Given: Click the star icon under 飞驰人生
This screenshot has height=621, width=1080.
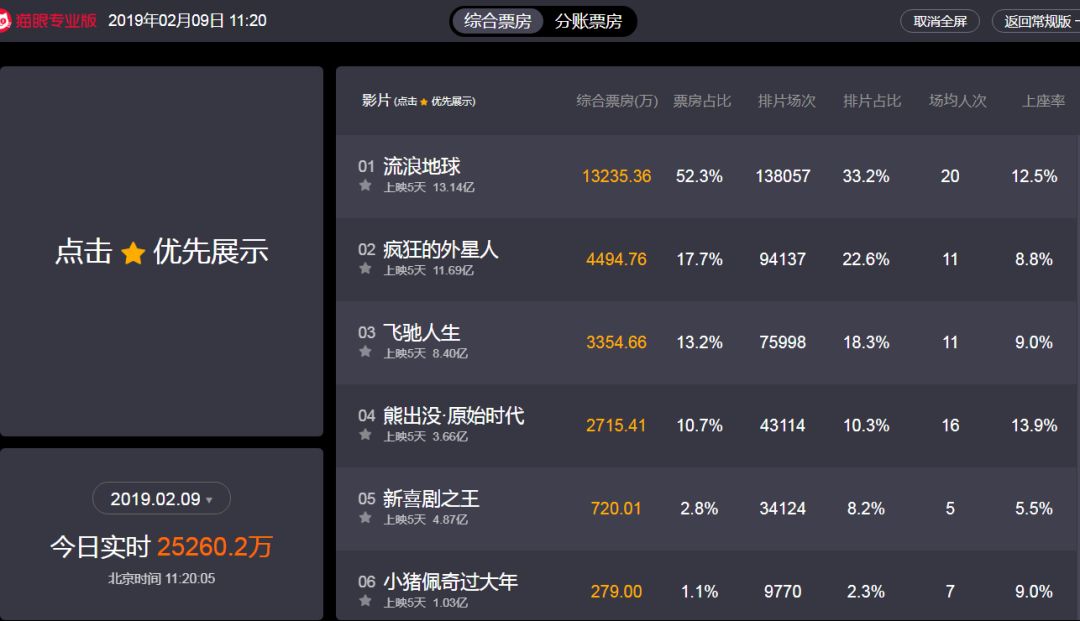Looking at the screenshot, I should point(366,352).
